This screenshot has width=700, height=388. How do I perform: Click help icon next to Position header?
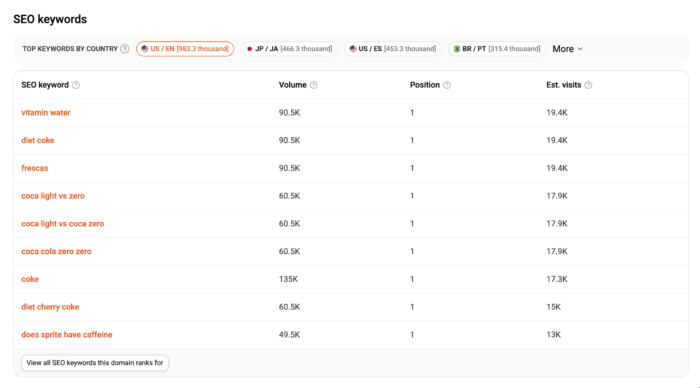coord(447,85)
